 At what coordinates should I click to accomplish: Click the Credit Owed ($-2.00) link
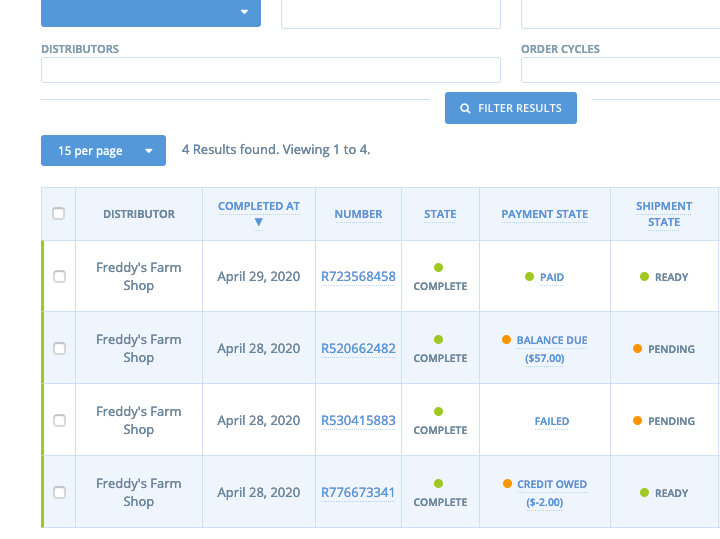pos(551,493)
